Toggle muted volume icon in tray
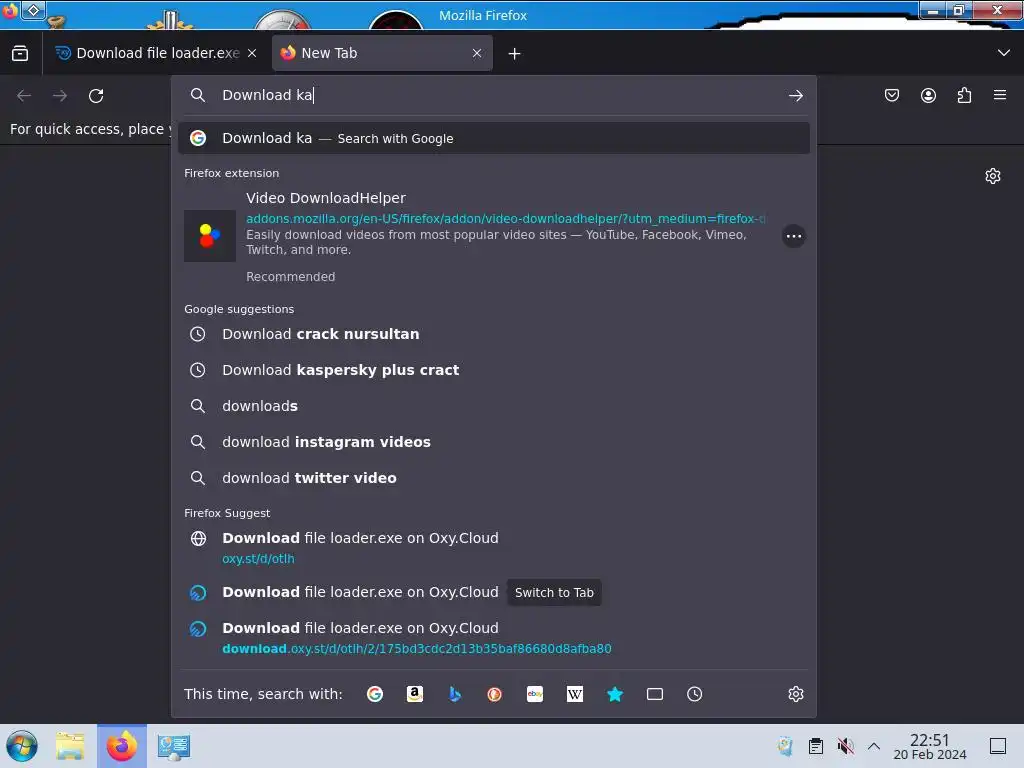Viewport: 1024px width, 768px height. click(845, 746)
